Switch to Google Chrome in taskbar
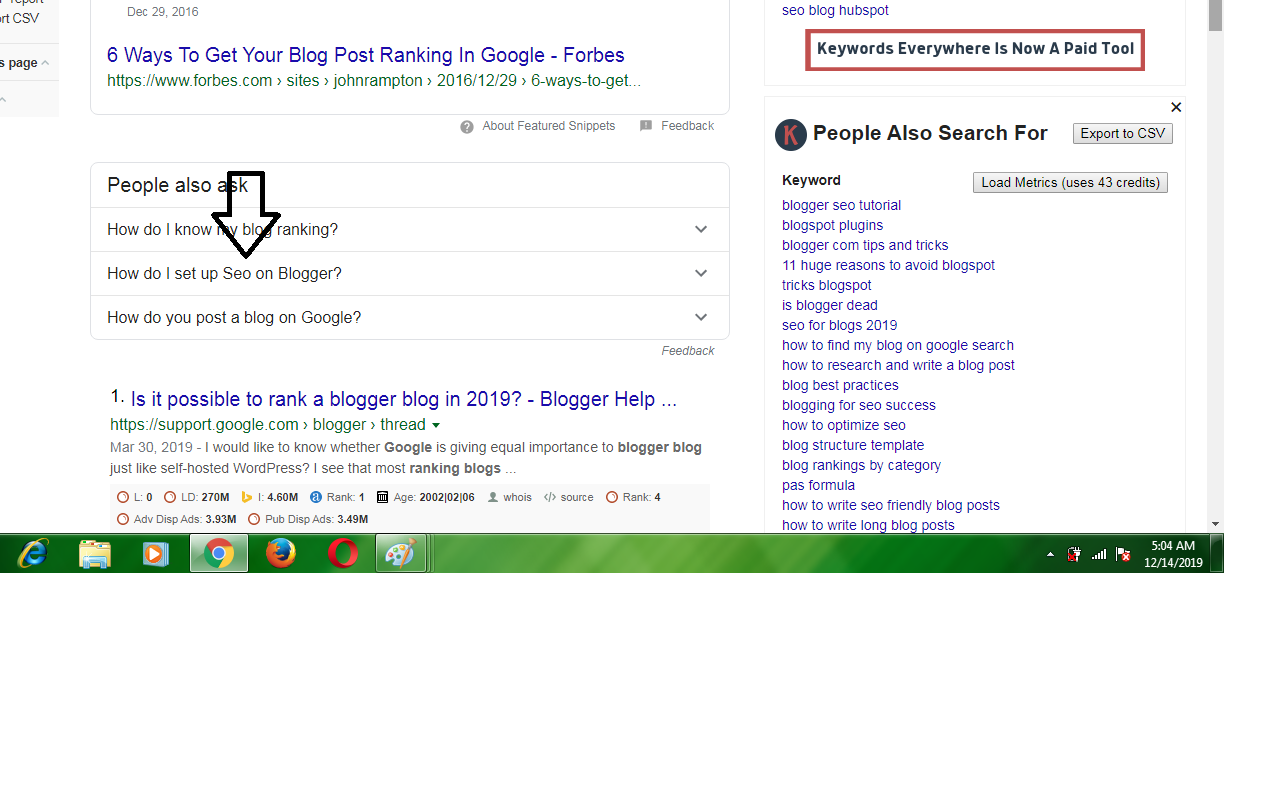Screen dimensions: 1280x800 click(x=219, y=553)
